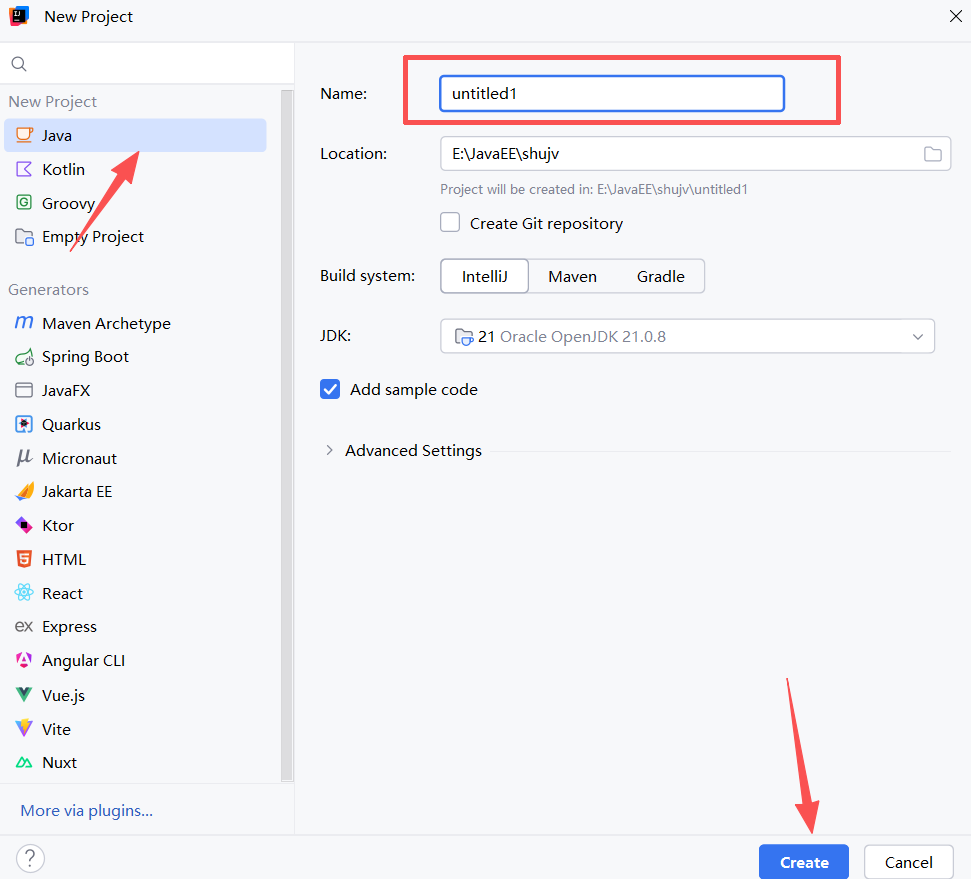This screenshot has width=971, height=879.
Task: Select Kotlin project type
Action: click(135, 169)
